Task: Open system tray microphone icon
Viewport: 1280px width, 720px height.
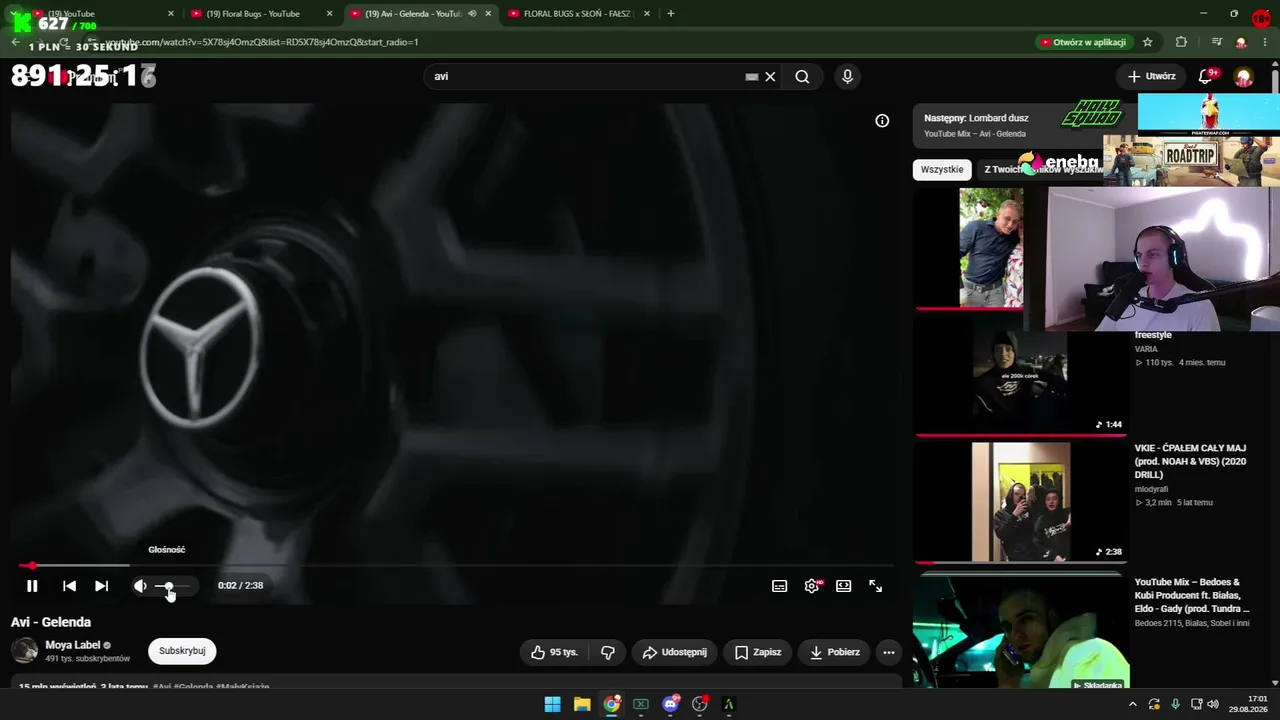Action: point(1175,704)
